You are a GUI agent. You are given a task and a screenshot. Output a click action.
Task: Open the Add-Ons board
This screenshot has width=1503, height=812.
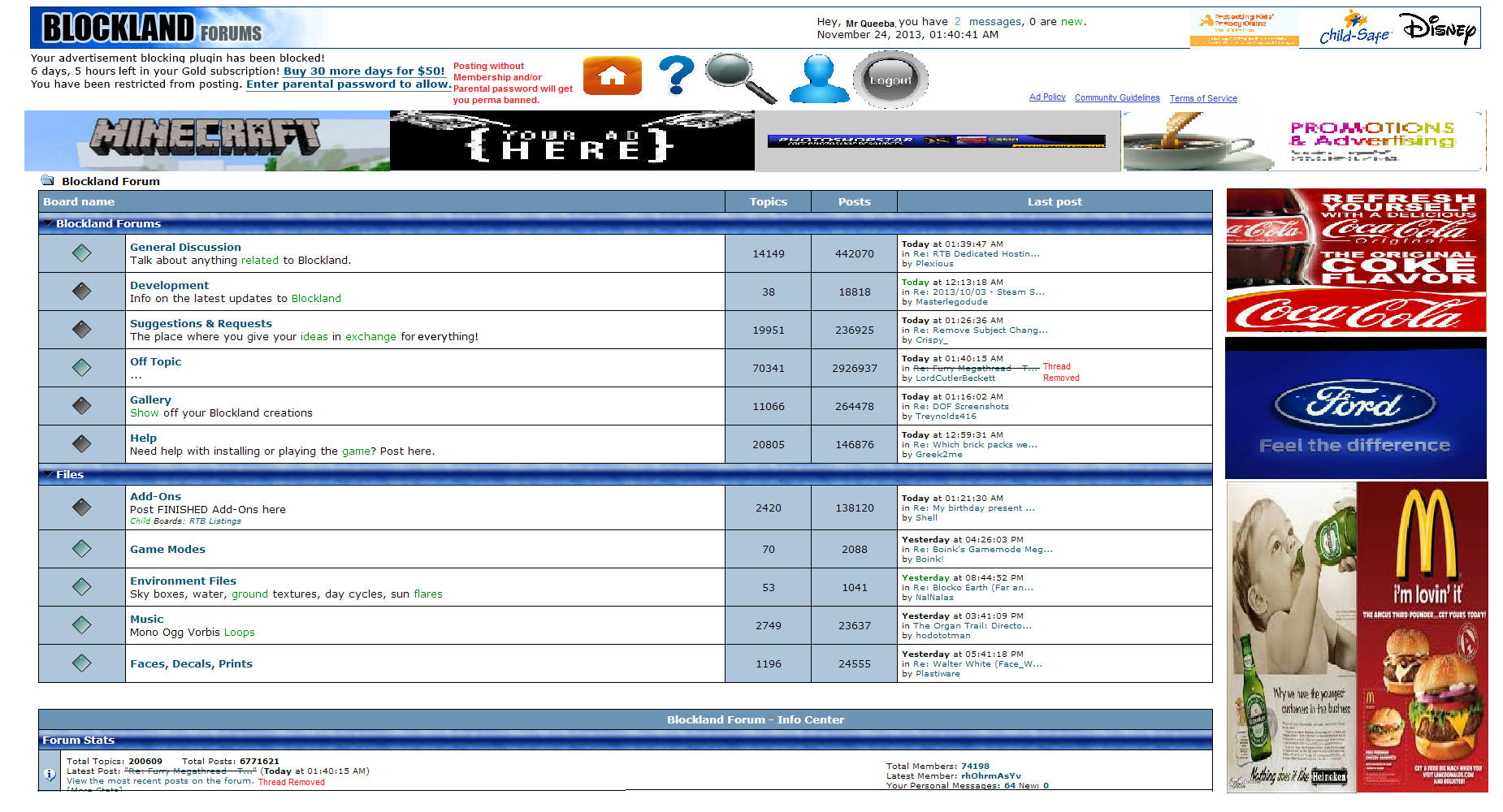coord(155,496)
